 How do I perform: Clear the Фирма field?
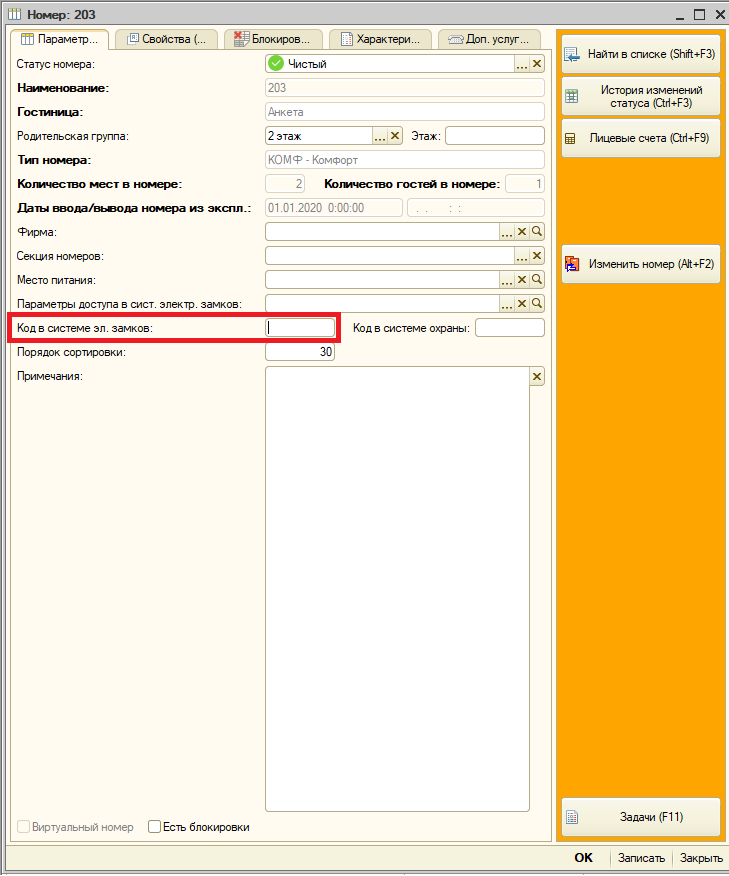point(522,232)
